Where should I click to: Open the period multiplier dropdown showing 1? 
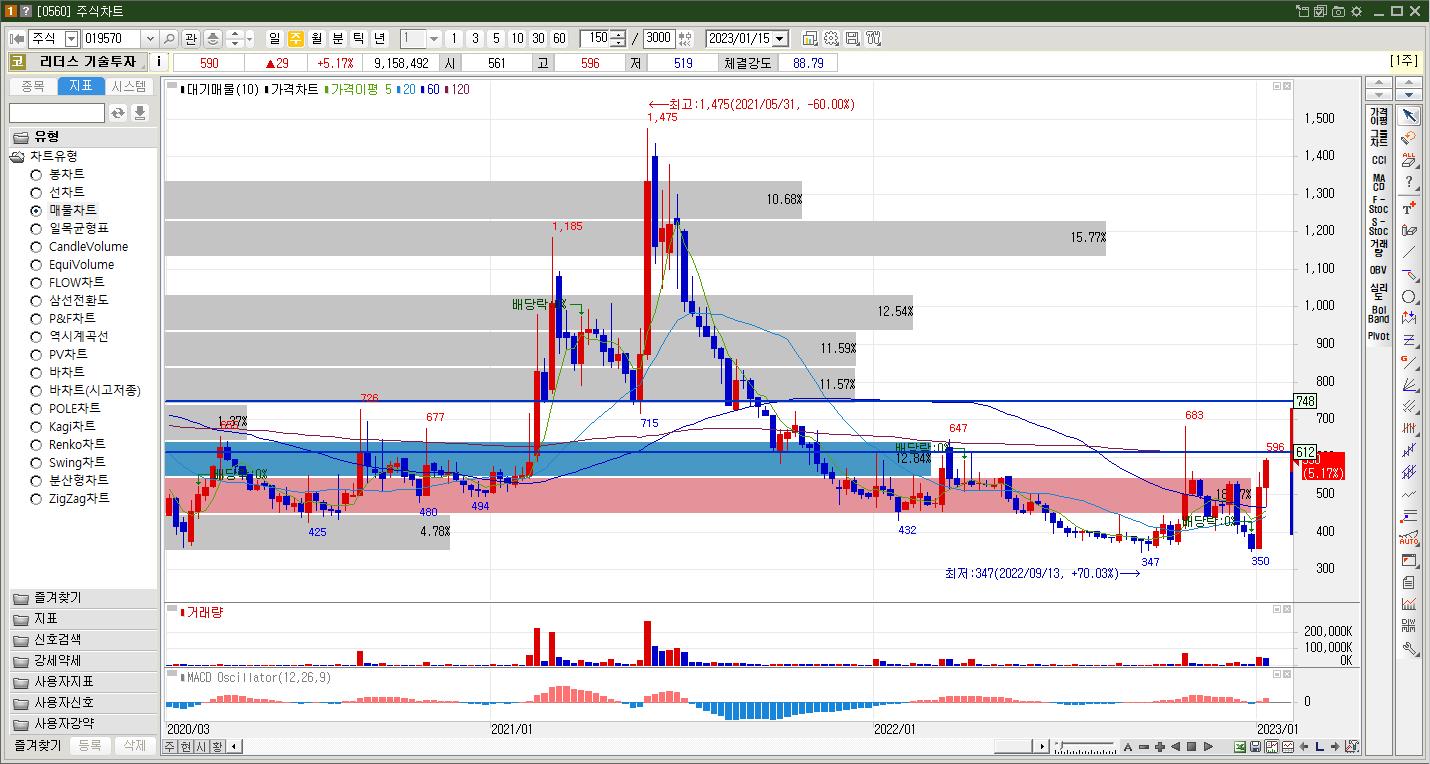(x=434, y=38)
